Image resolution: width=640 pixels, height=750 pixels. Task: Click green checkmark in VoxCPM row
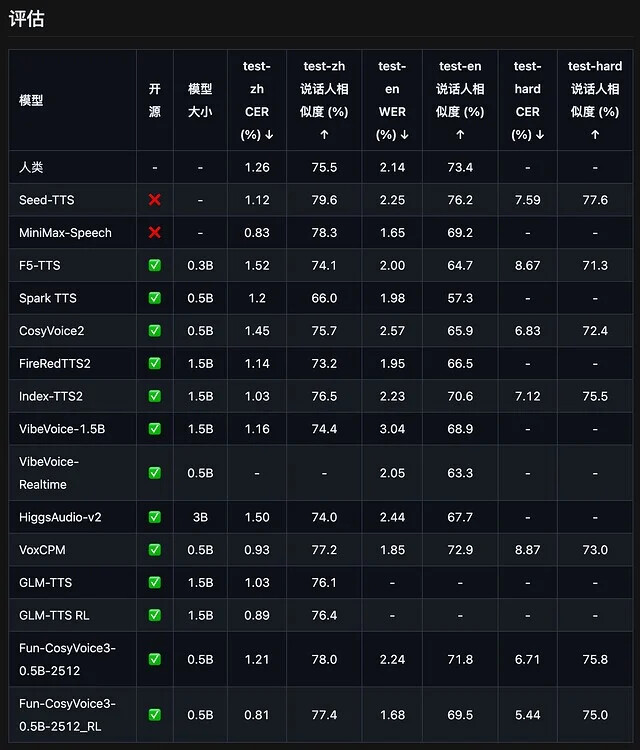[x=154, y=550]
